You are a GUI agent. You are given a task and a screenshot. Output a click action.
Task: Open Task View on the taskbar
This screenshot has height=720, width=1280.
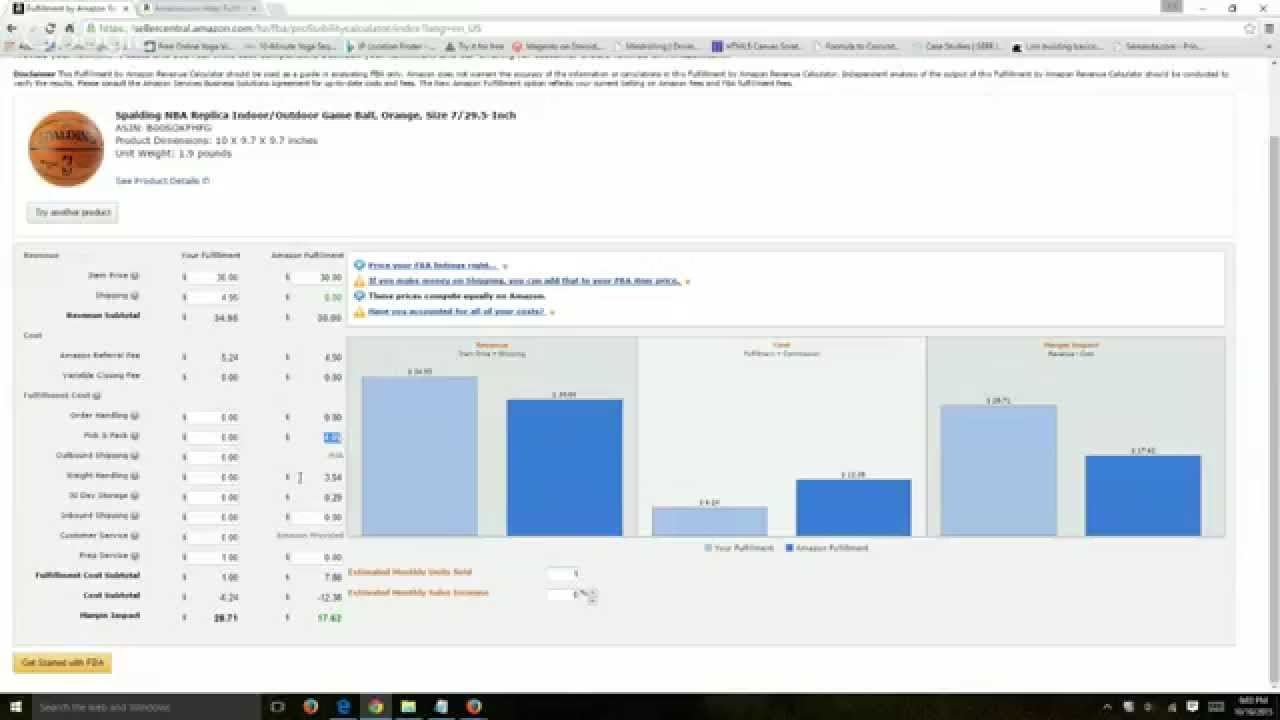[x=278, y=706]
